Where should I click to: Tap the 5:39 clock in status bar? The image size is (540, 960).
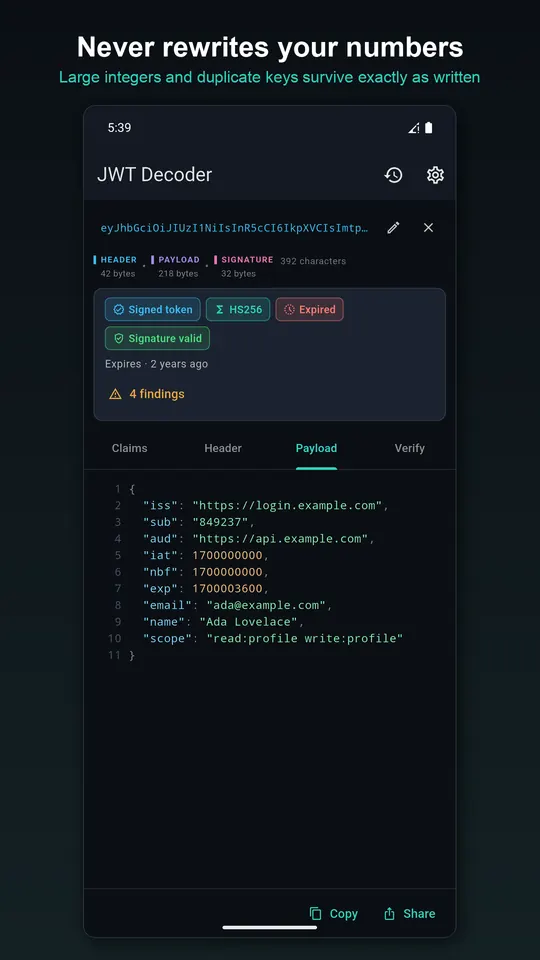119,127
